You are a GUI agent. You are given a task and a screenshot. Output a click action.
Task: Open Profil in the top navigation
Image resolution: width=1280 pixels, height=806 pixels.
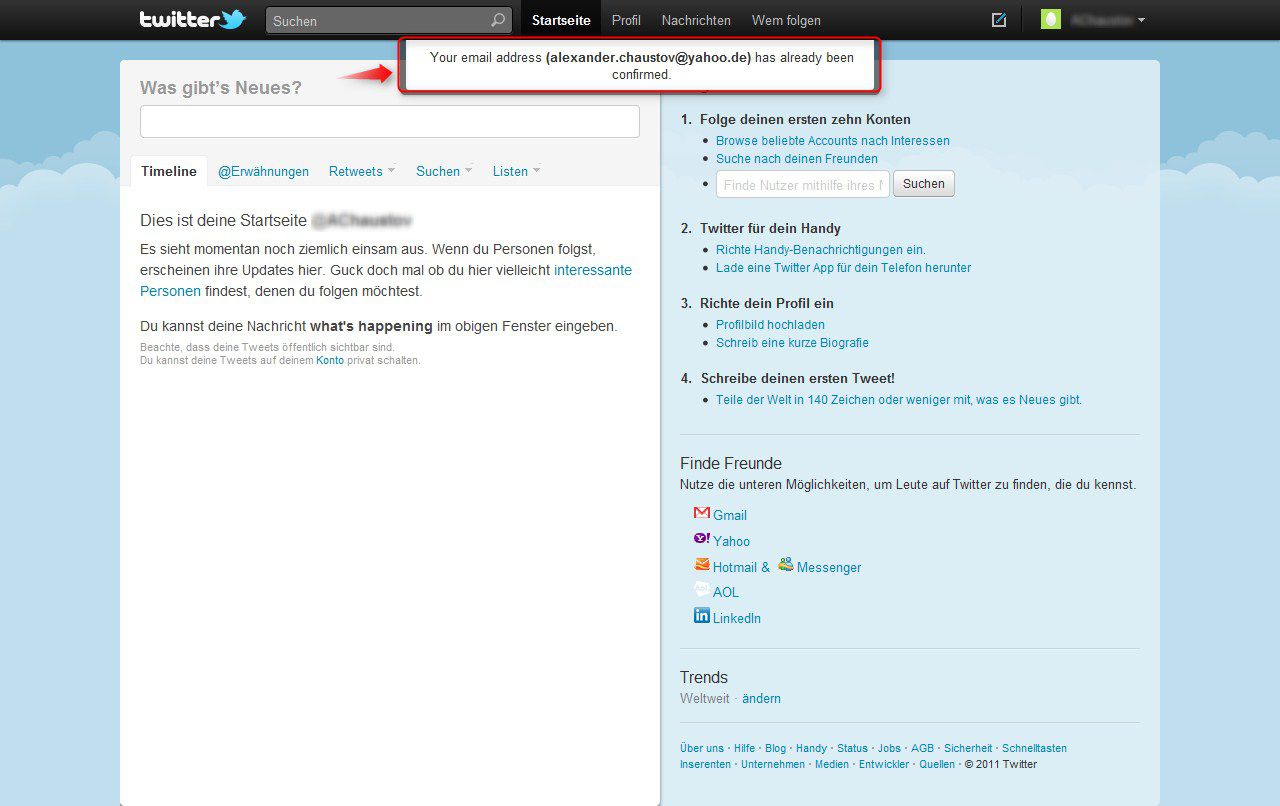[x=626, y=20]
